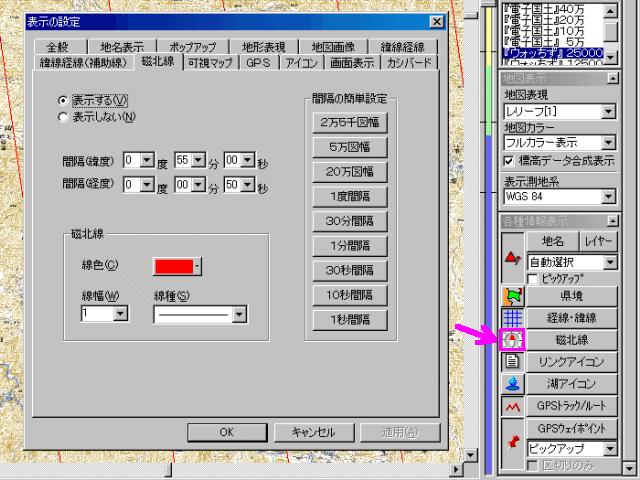The width and height of the screenshot is (640, 480).
Task: Switch to the 緯線経線 tab
Action: [402, 47]
